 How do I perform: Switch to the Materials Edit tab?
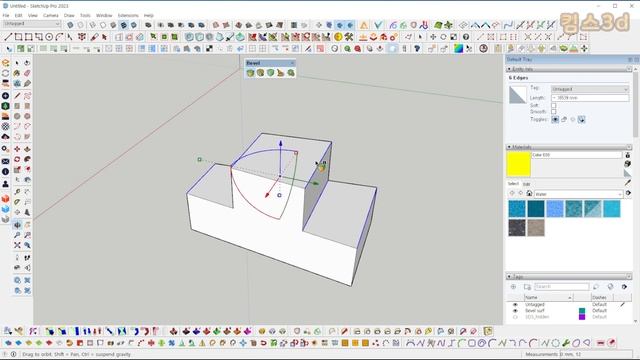click(x=527, y=184)
